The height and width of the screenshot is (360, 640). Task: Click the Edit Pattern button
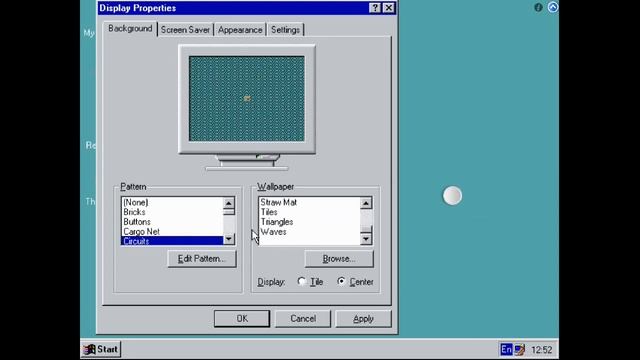pyautogui.click(x=202, y=259)
